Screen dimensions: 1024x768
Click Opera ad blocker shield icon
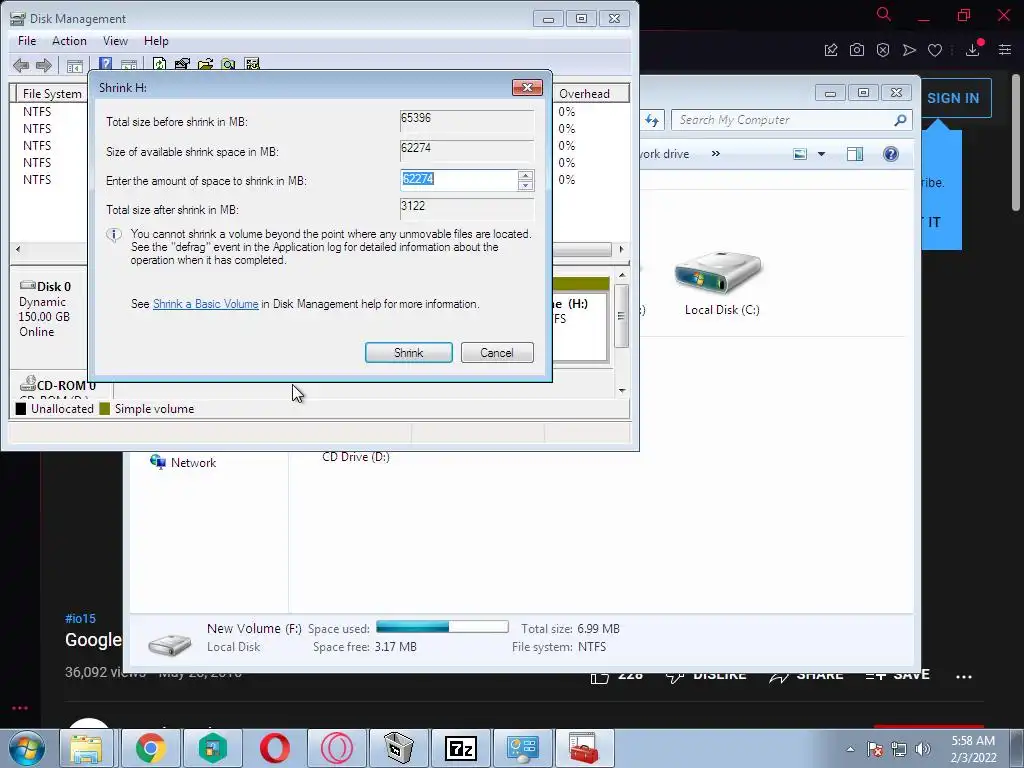click(x=883, y=50)
